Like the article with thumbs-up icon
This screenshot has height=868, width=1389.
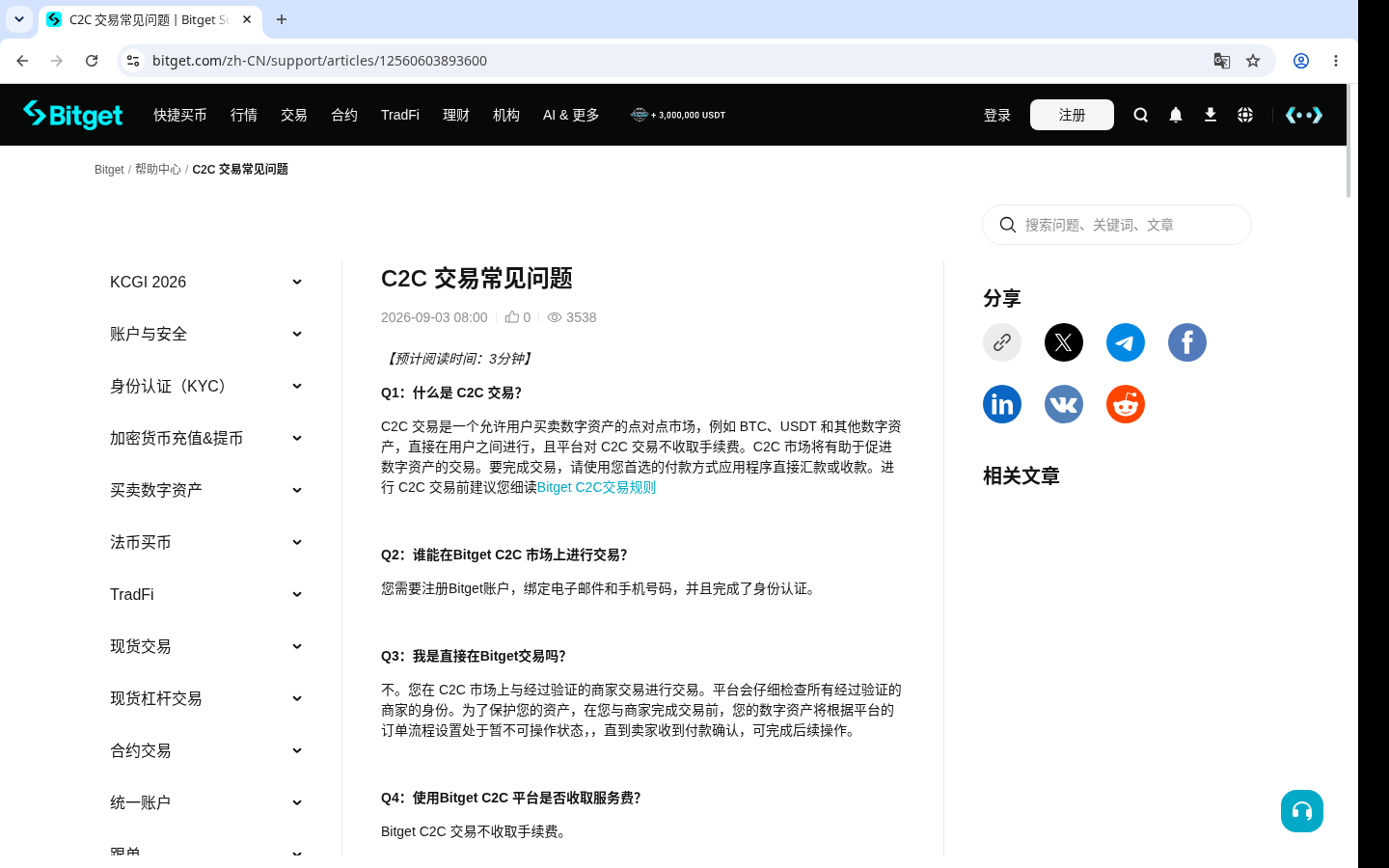coord(512,316)
